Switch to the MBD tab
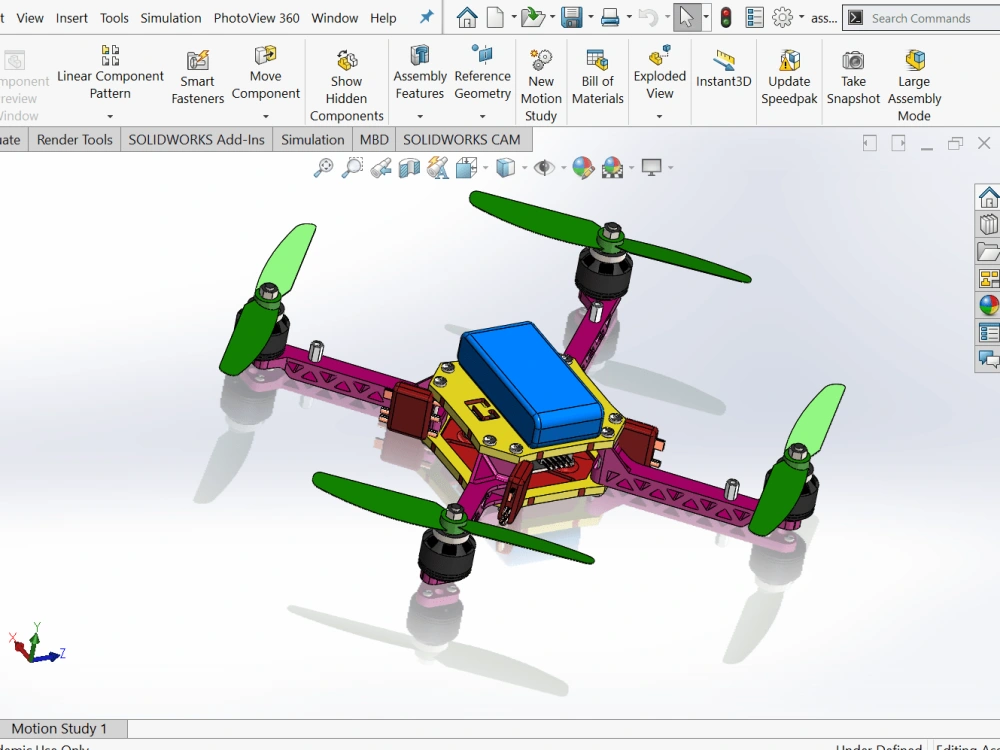 coord(374,140)
